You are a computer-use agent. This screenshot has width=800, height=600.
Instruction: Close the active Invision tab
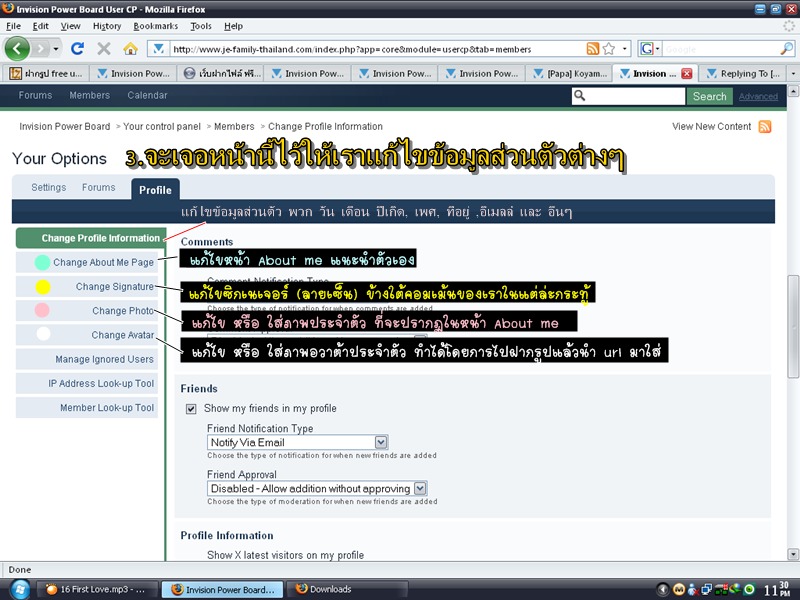687,73
